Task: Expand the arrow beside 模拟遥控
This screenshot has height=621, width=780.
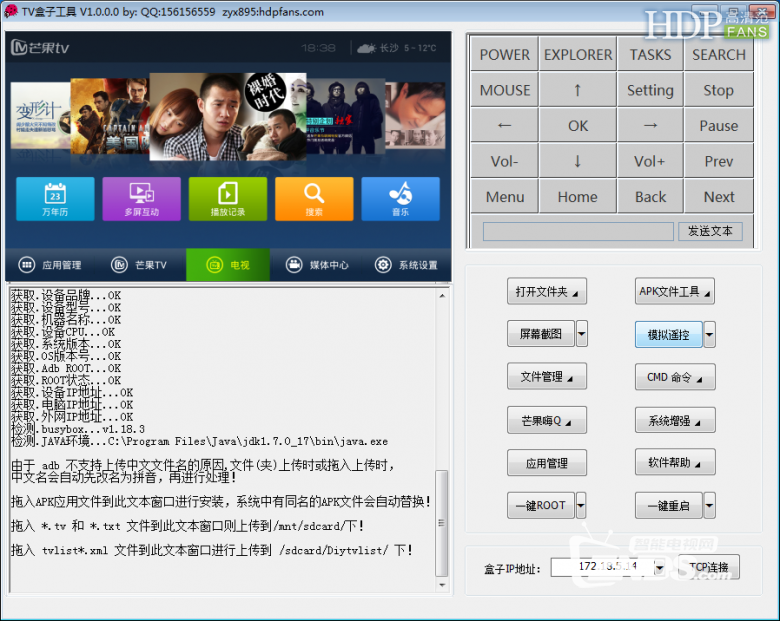Action: [x=709, y=334]
